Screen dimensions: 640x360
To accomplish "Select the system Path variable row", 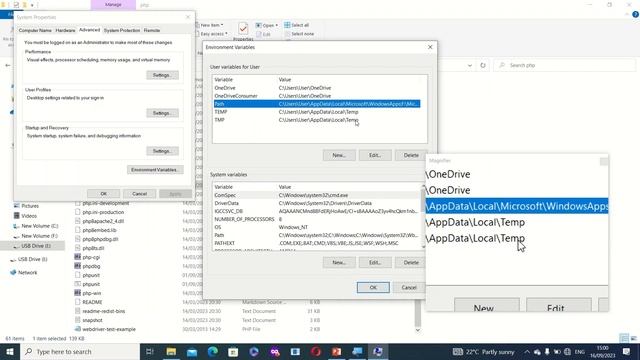I will click(x=316, y=235).
